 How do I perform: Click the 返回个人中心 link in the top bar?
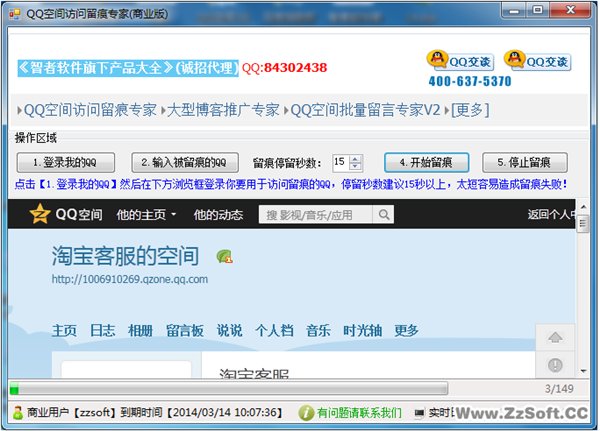coord(551,215)
